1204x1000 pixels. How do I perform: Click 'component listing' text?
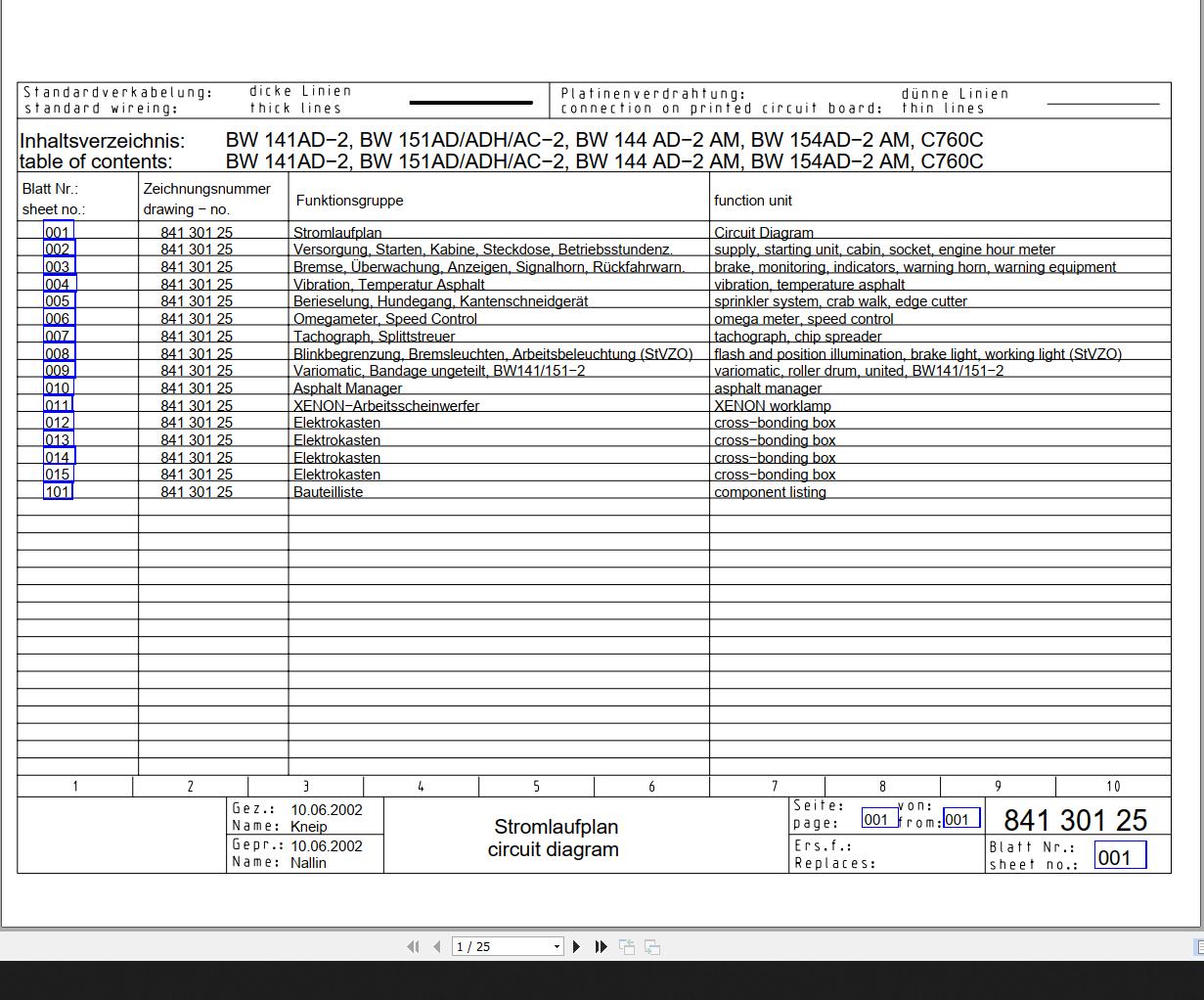coord(770,492)
